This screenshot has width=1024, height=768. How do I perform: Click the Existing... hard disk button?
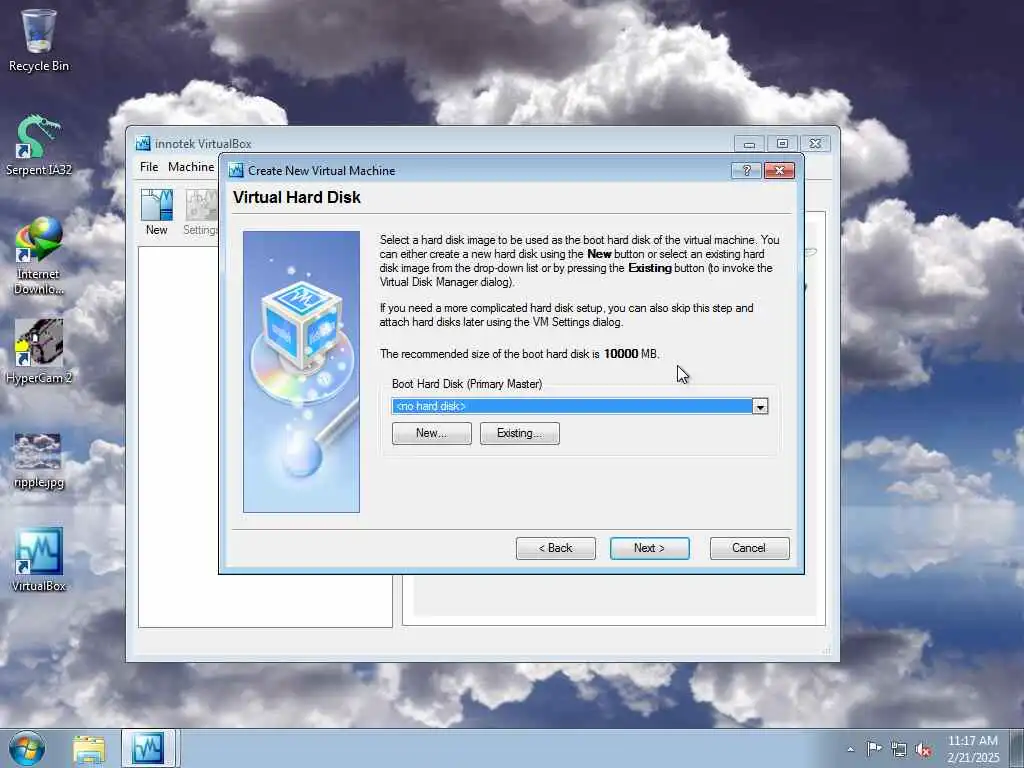tap(520, 433)
